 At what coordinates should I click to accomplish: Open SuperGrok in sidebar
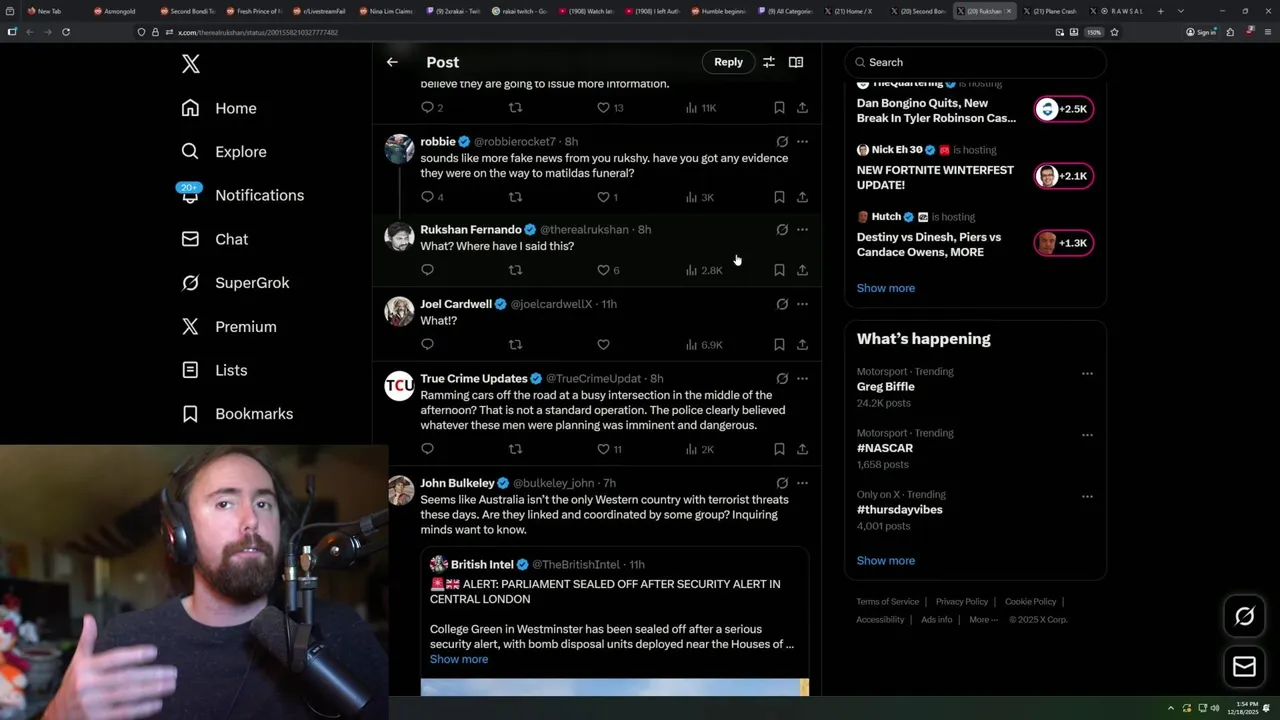[x=236, y=283]
